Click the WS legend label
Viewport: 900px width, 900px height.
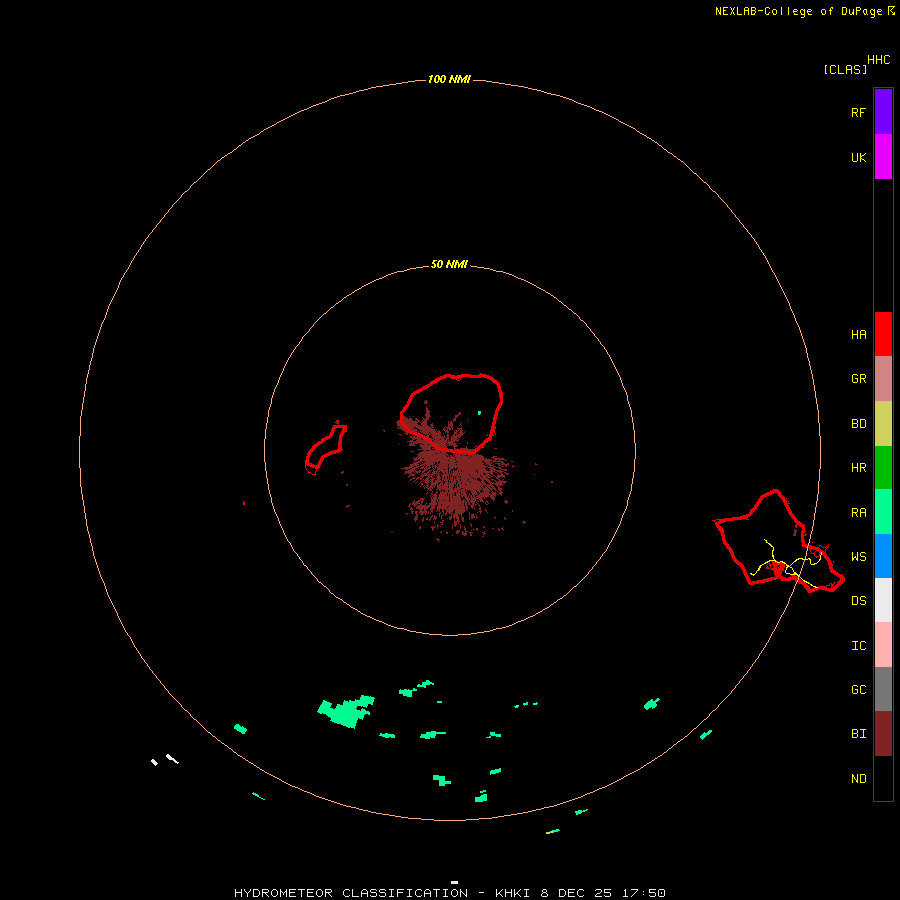click(858, 557)
